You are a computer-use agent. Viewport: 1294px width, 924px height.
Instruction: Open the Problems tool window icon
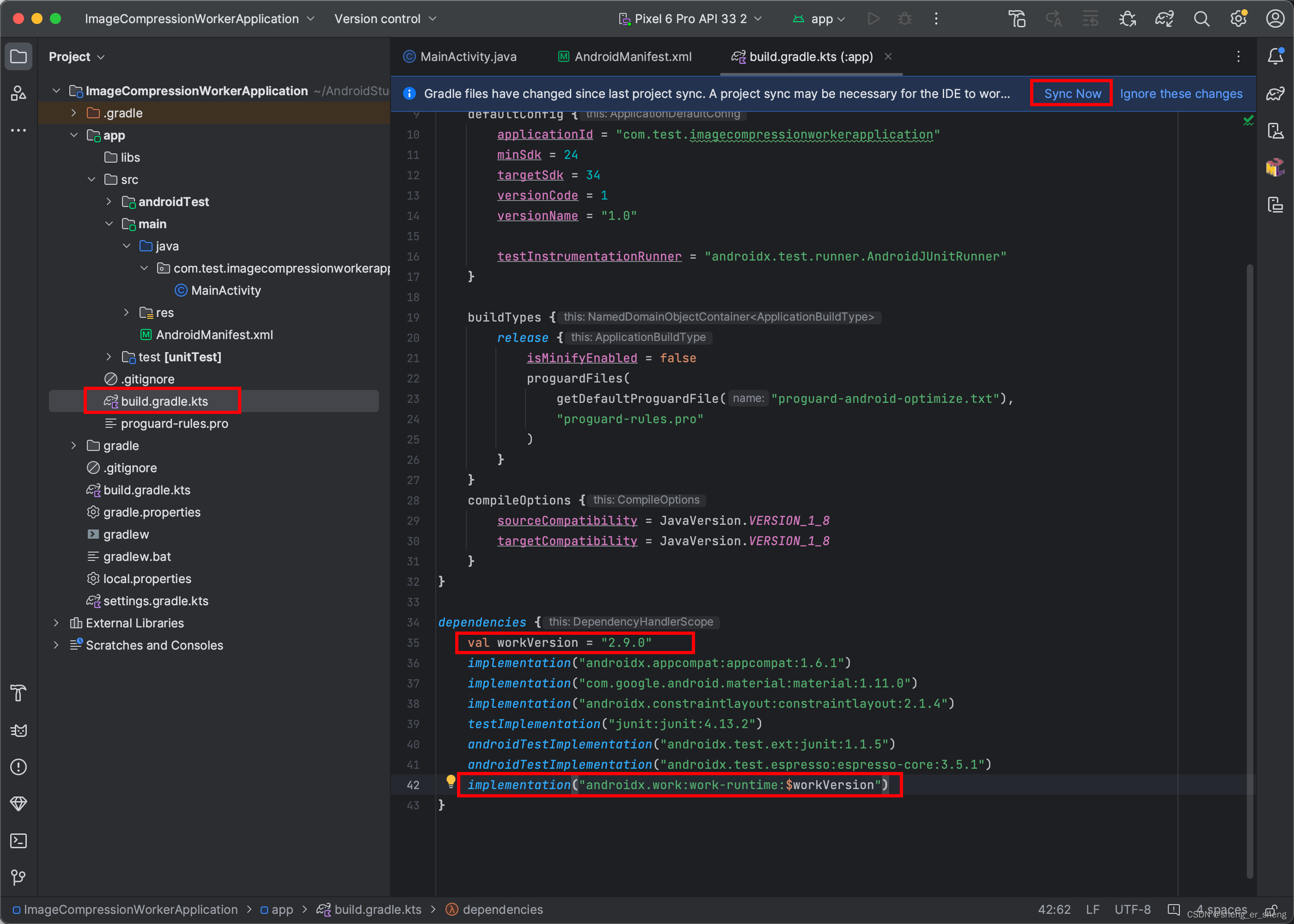point(18,767)
